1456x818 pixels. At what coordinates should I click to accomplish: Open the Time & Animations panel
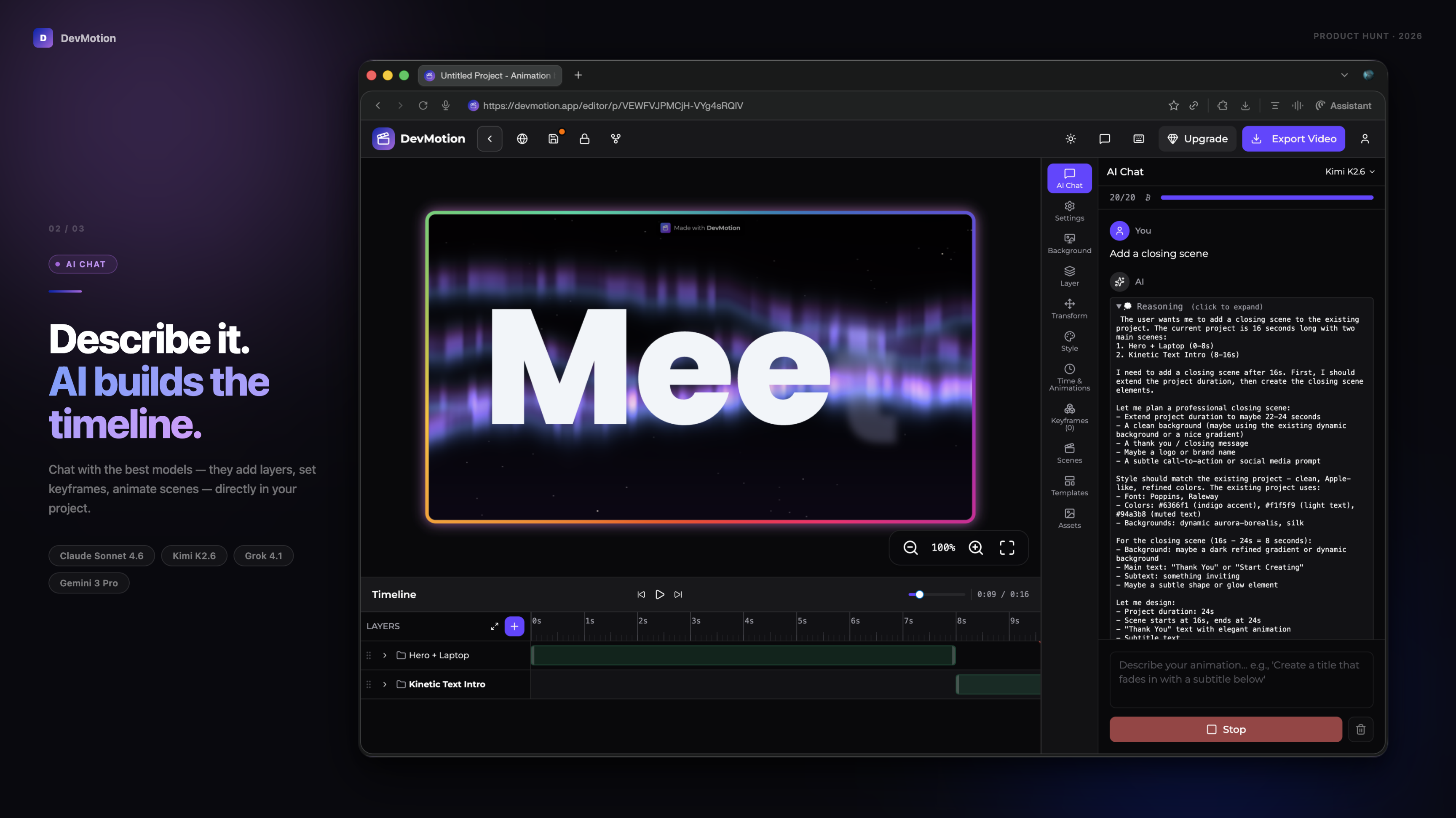(x=1069, y=377)
